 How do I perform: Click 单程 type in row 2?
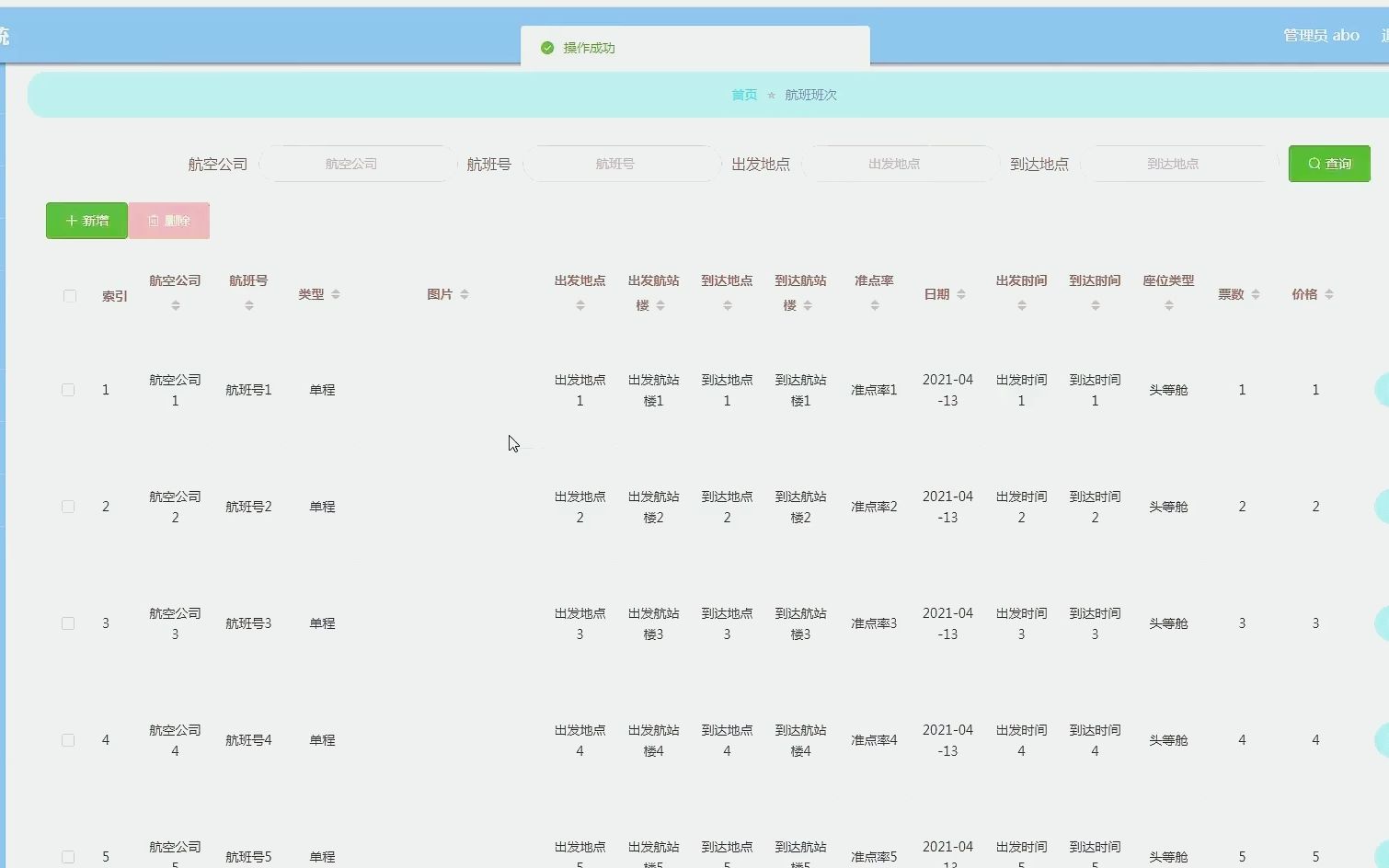pyautogui.click(x=322, y=507)
